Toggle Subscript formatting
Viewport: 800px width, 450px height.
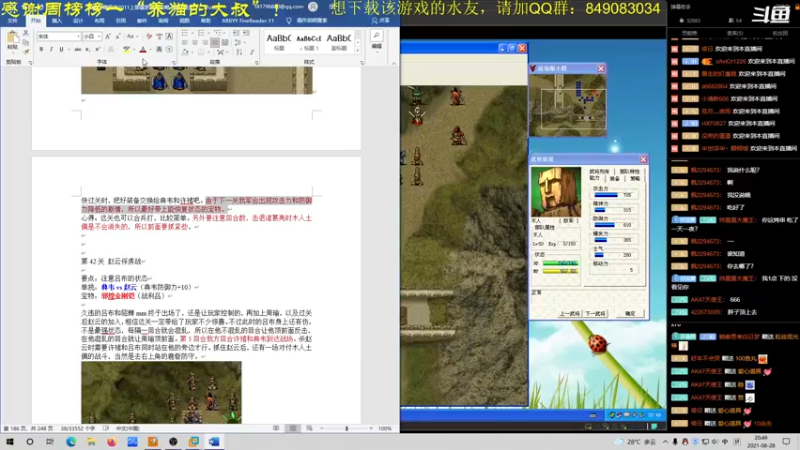pos(88,49)
